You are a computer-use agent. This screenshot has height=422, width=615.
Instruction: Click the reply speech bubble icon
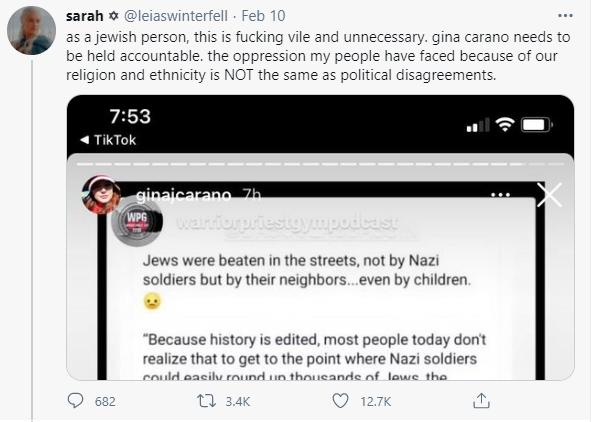pos(76,401)
